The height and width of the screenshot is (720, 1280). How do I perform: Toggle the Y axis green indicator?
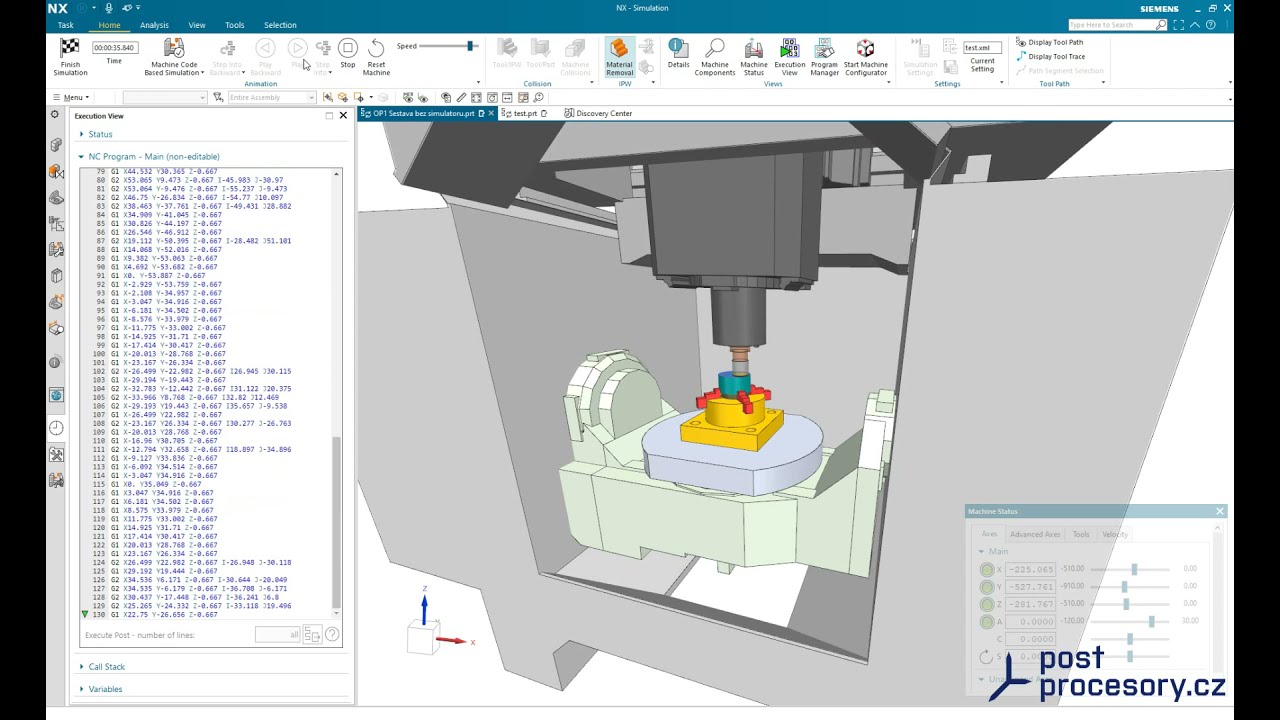987,587
